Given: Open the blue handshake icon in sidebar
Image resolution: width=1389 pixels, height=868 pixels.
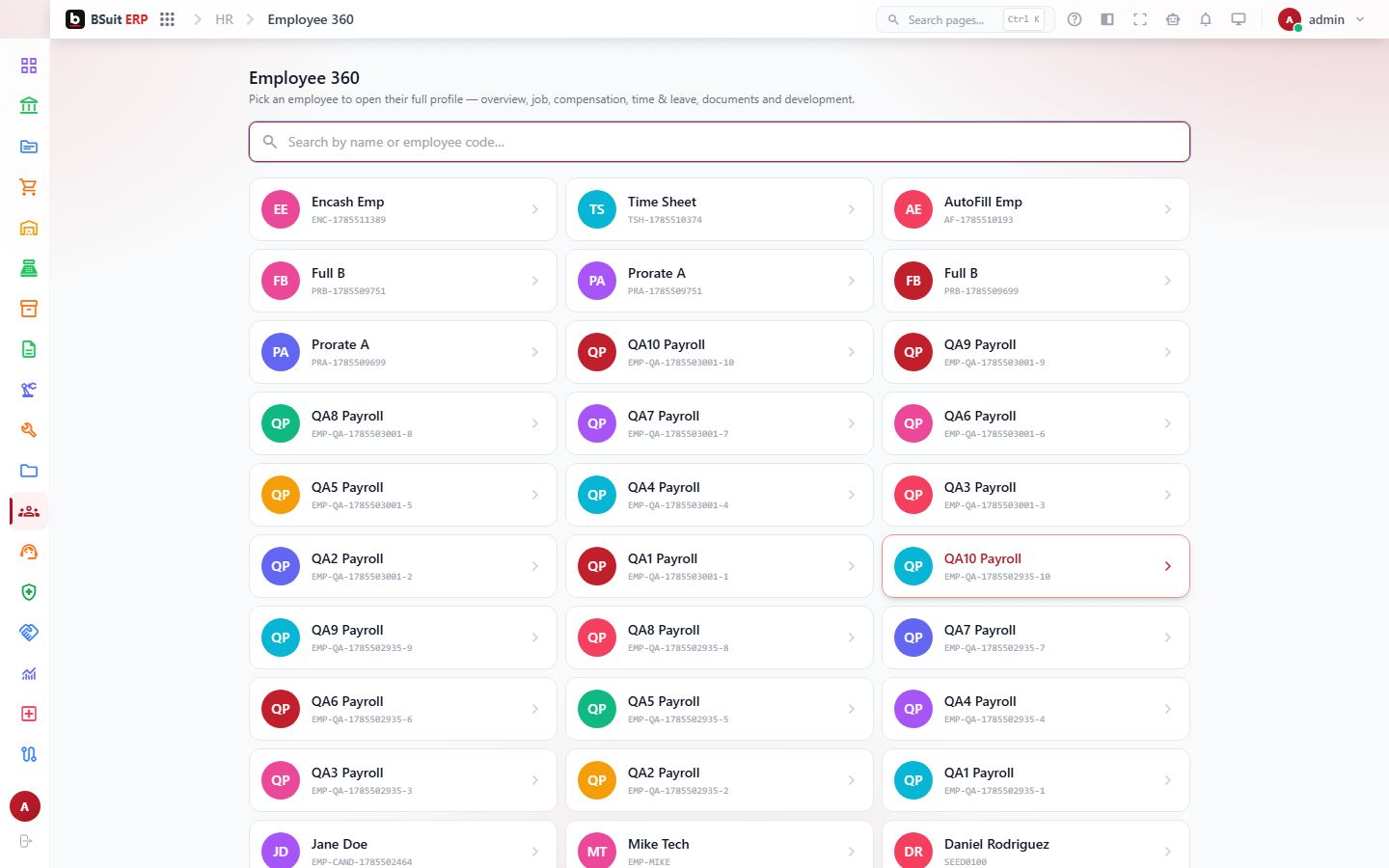Looking at the screenshot, I should tap(29, 633).
